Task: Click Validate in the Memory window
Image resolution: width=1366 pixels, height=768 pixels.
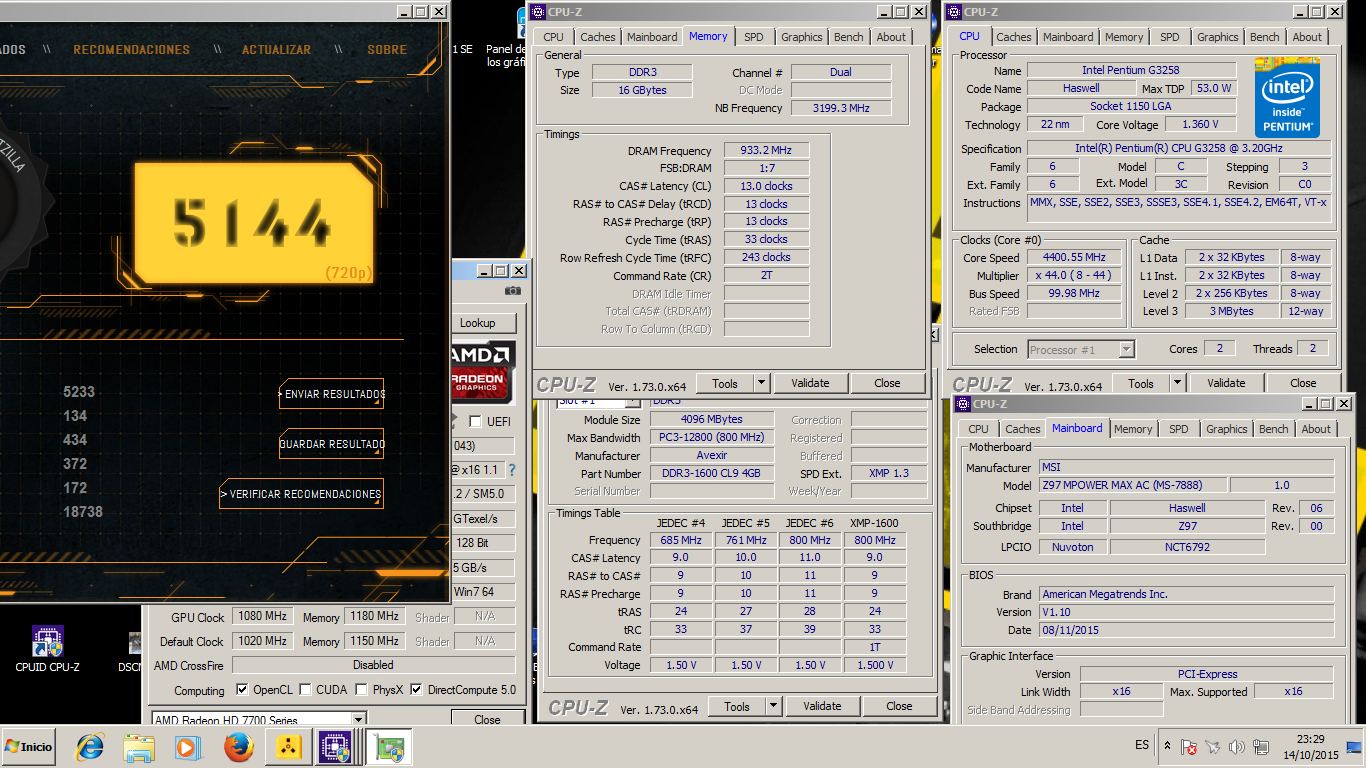Action: pyautogui.click(x=810, y=383)
